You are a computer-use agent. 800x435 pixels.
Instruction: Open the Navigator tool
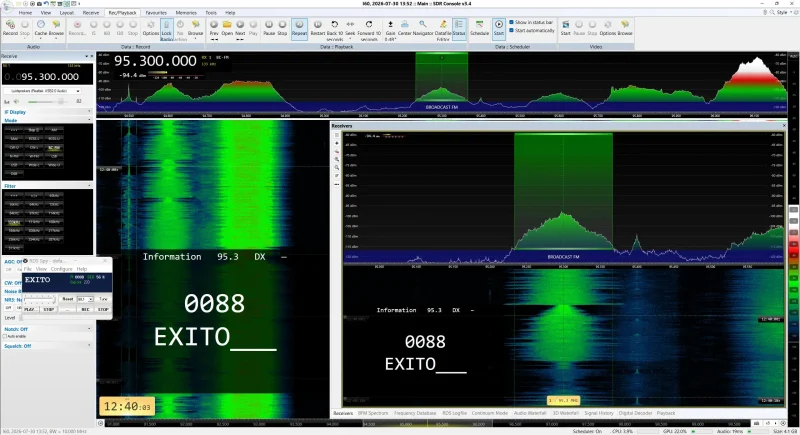[x=423, y=28]
